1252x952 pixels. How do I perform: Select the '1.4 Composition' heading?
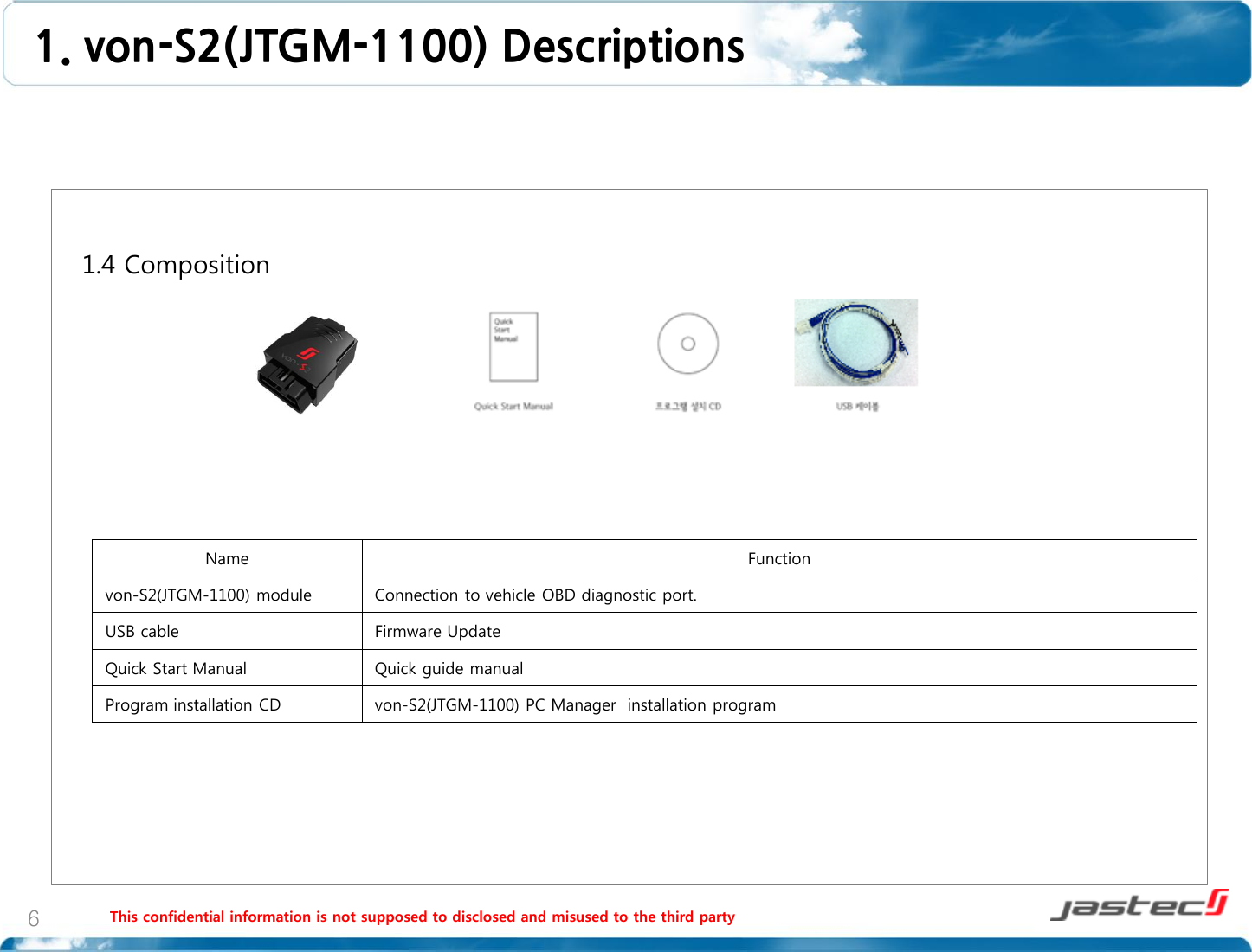pos(176,265)
